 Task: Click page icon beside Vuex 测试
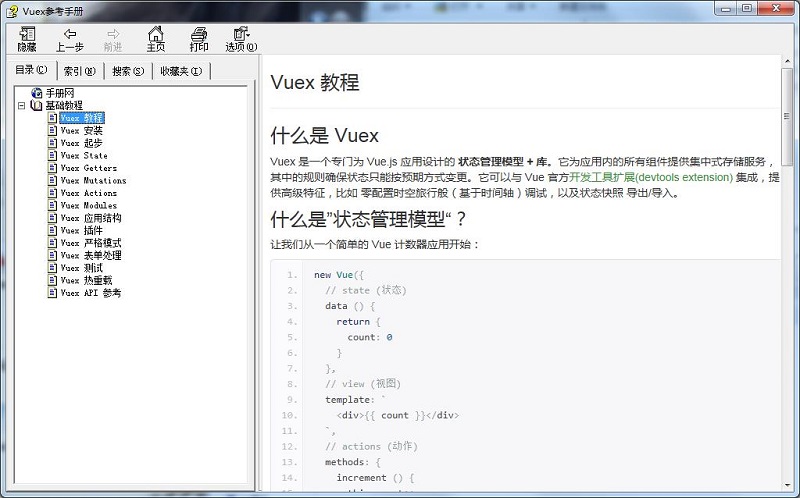52,267
